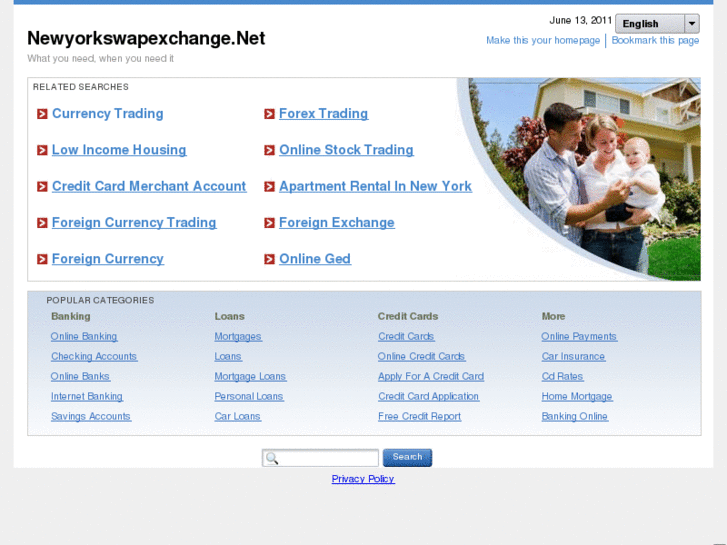This screenshot has width=727, height=545.
Task: Open the Car Loans link
Action: click(x=237, y=417)
